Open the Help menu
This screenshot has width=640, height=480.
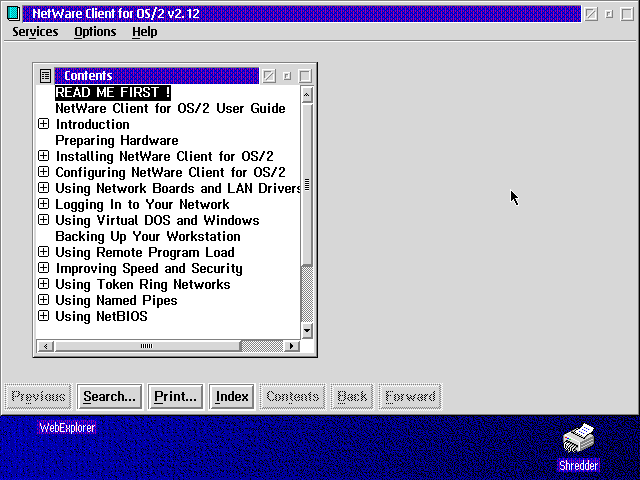pyautogui.click(x=144, y=32)
